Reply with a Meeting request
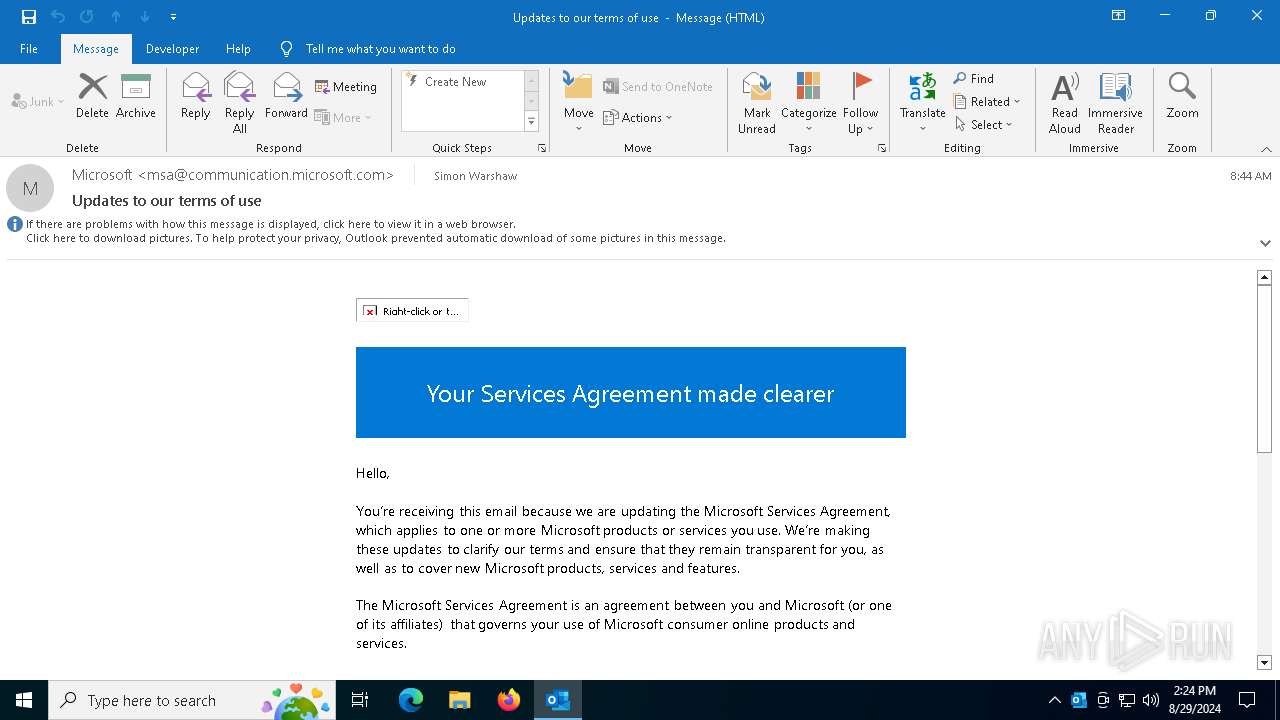 346,87
